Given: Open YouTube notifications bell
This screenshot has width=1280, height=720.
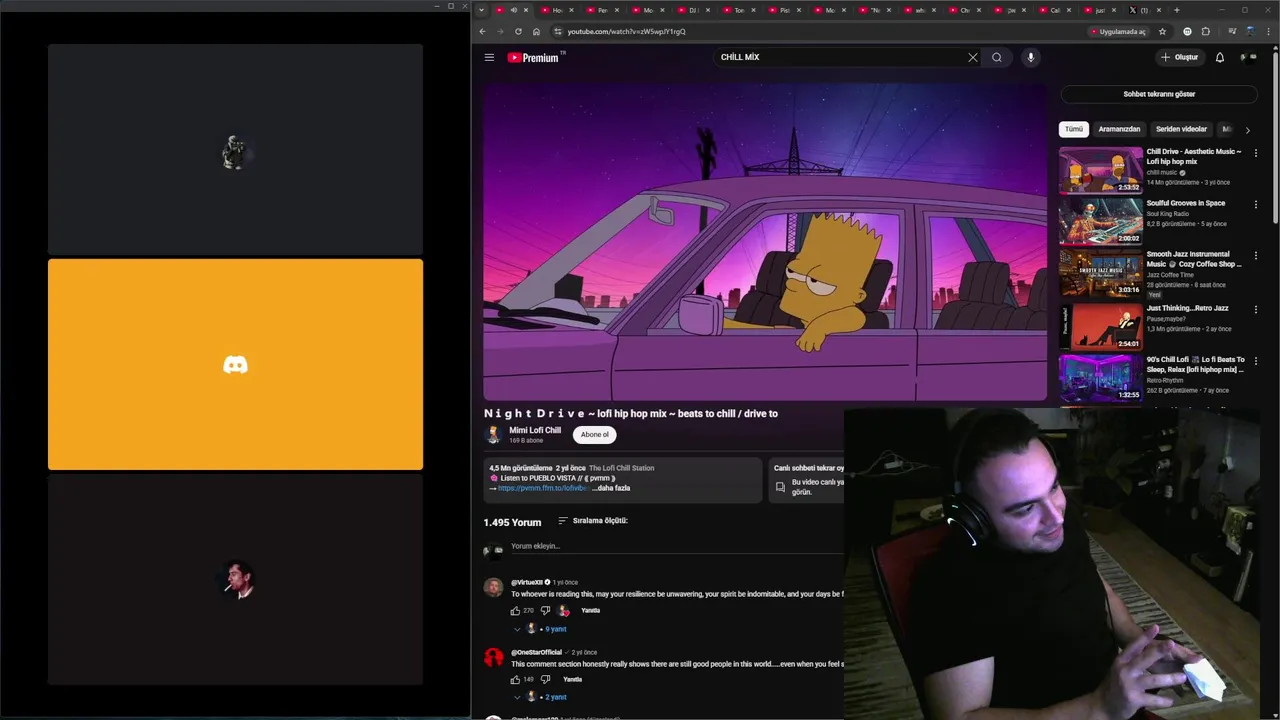Looking at the screenshot, I should click(x=1219, y=57).
